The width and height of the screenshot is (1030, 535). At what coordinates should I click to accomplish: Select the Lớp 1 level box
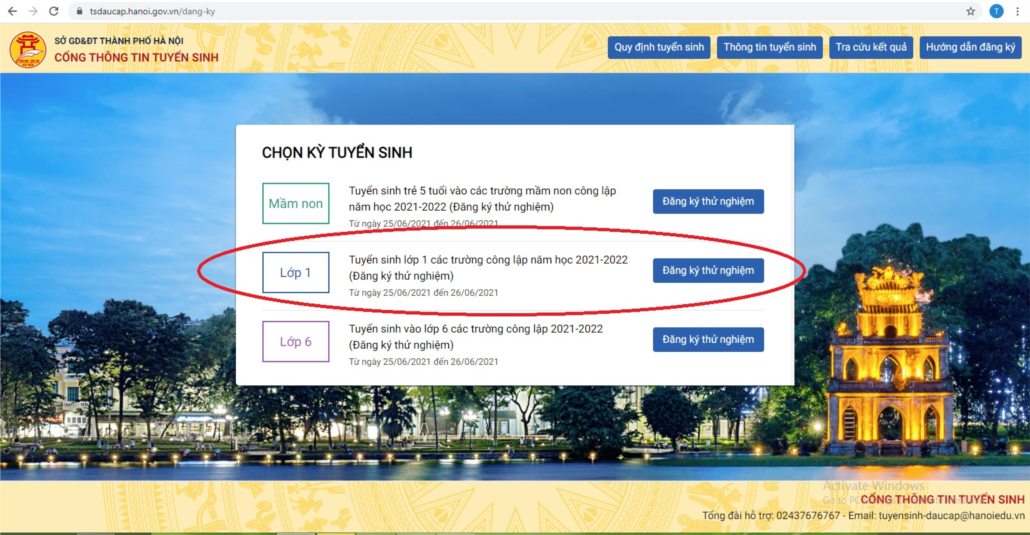point(295,272)
